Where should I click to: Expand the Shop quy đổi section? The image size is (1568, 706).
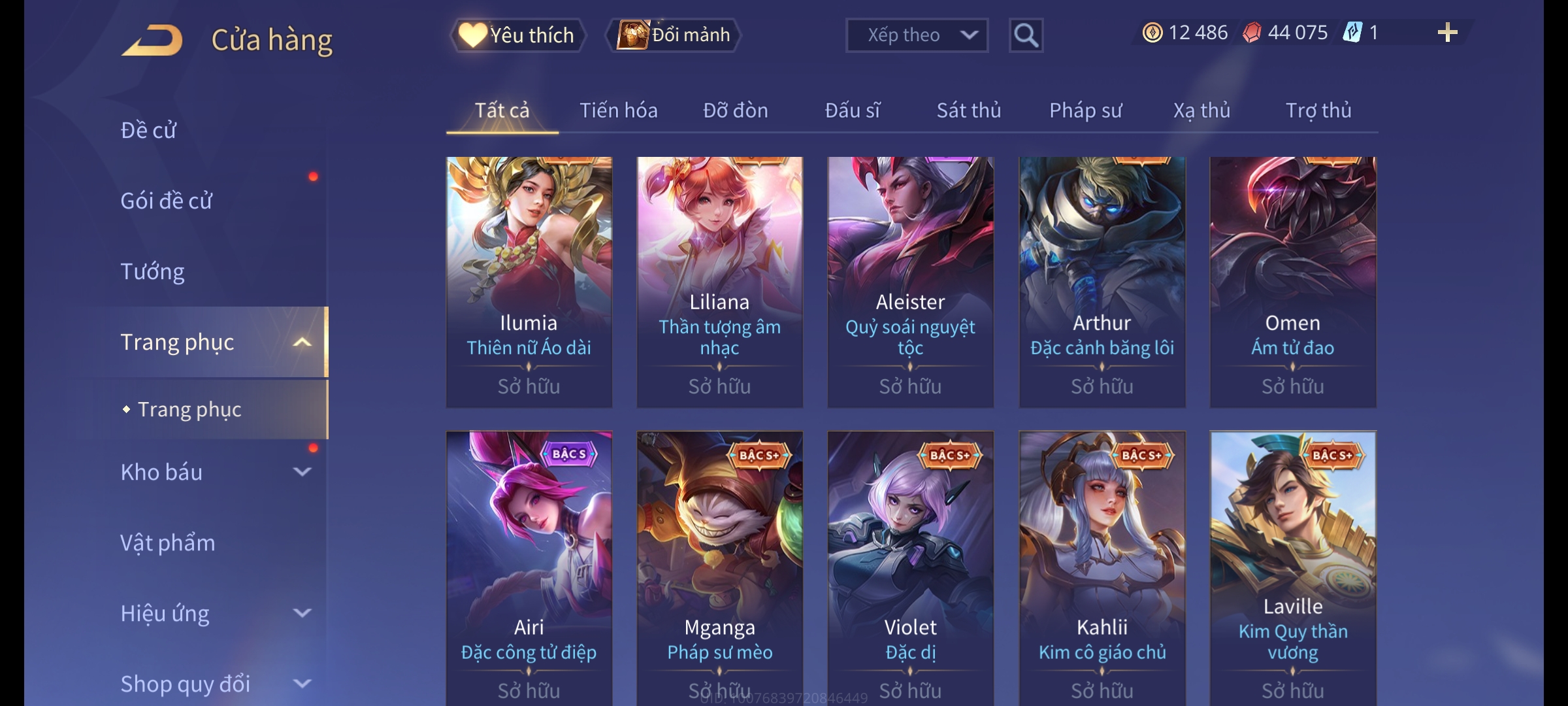pyautogui.click(x=302, y=684)
